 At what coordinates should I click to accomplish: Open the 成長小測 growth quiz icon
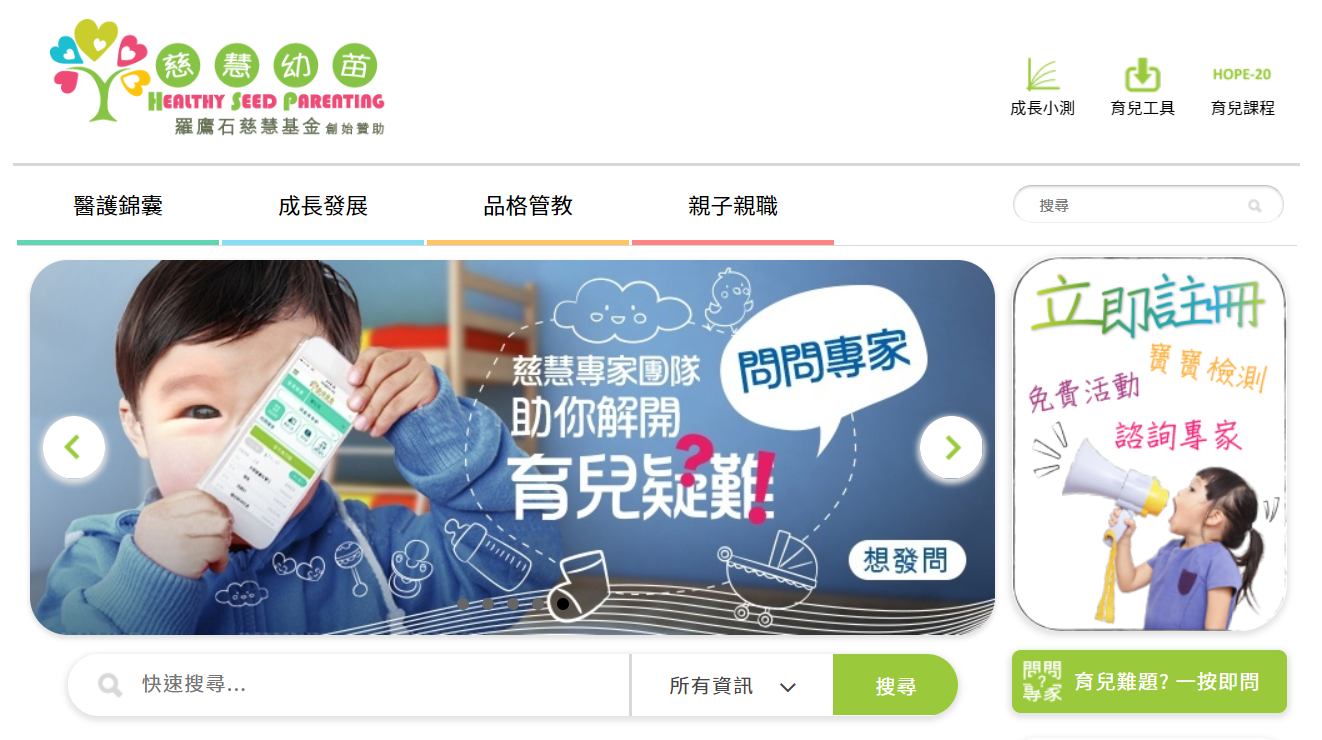[x=1042, y=87]
